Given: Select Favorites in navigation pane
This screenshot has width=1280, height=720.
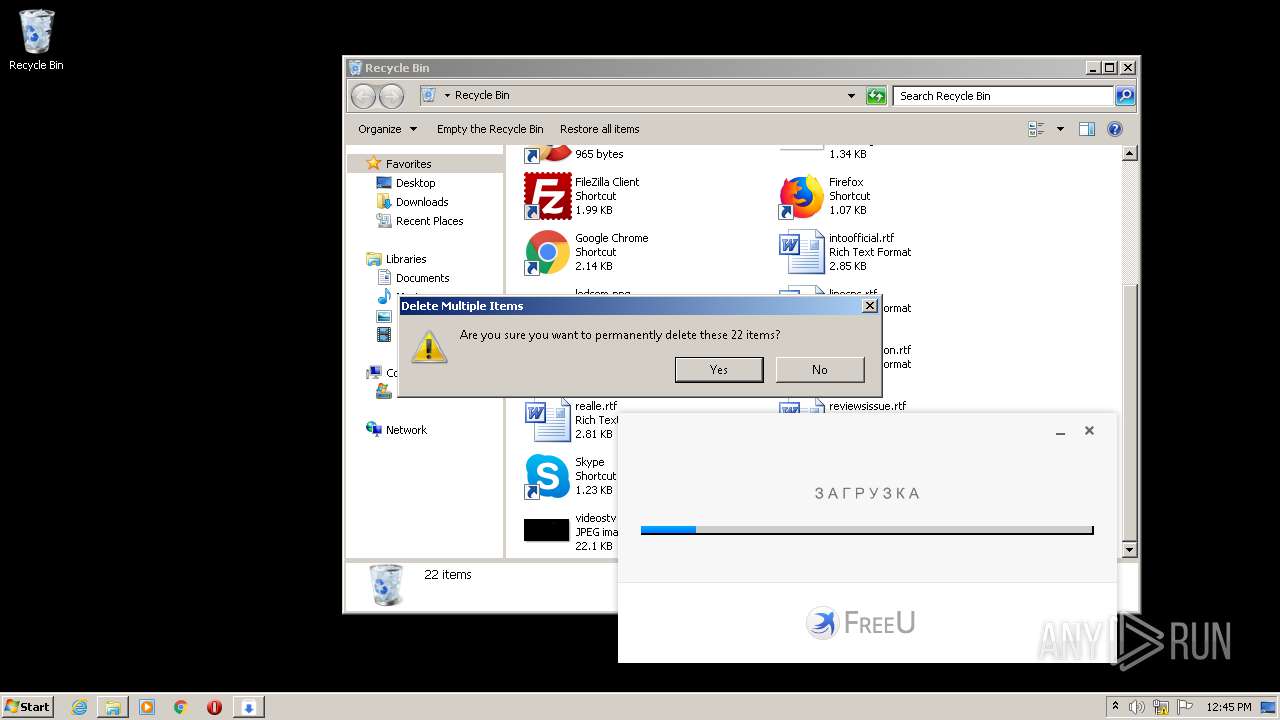Looking at the screenshot, I should 408,164.
